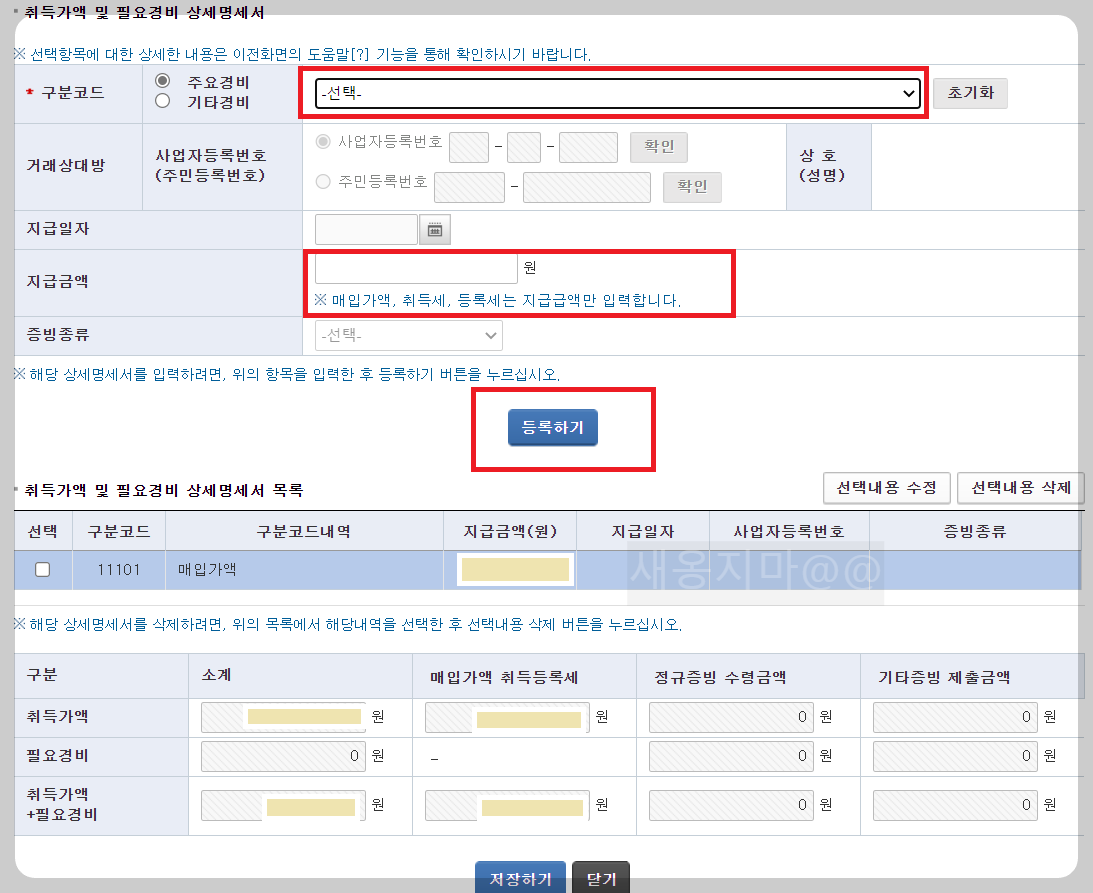This screenshot has height=893, width=1093.
Task: Click 확인 next to 사업자등록번호
Action: (659, 147)
